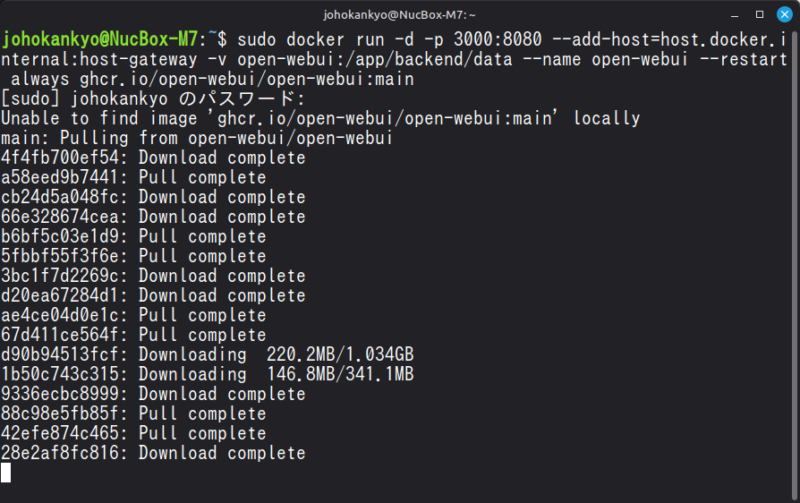Click the 4f4fb700ef54 Download complete line
800x503 pixels.
point(153,158)
